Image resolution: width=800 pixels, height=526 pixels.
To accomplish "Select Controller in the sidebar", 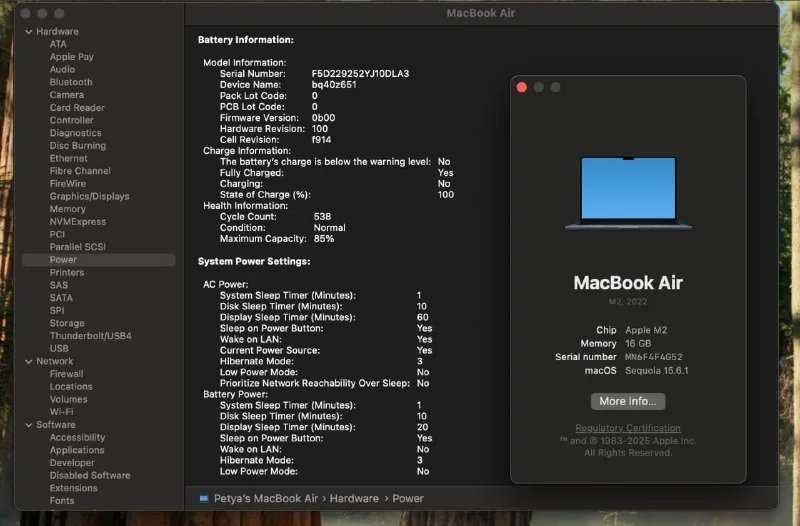I will pos(71,120).
